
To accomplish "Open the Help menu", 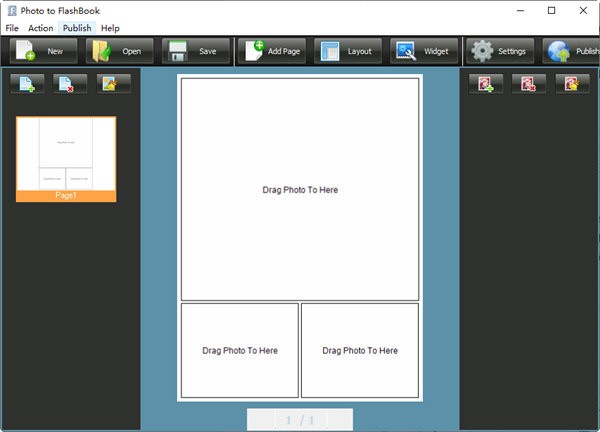I will click(x=110, y=28).
